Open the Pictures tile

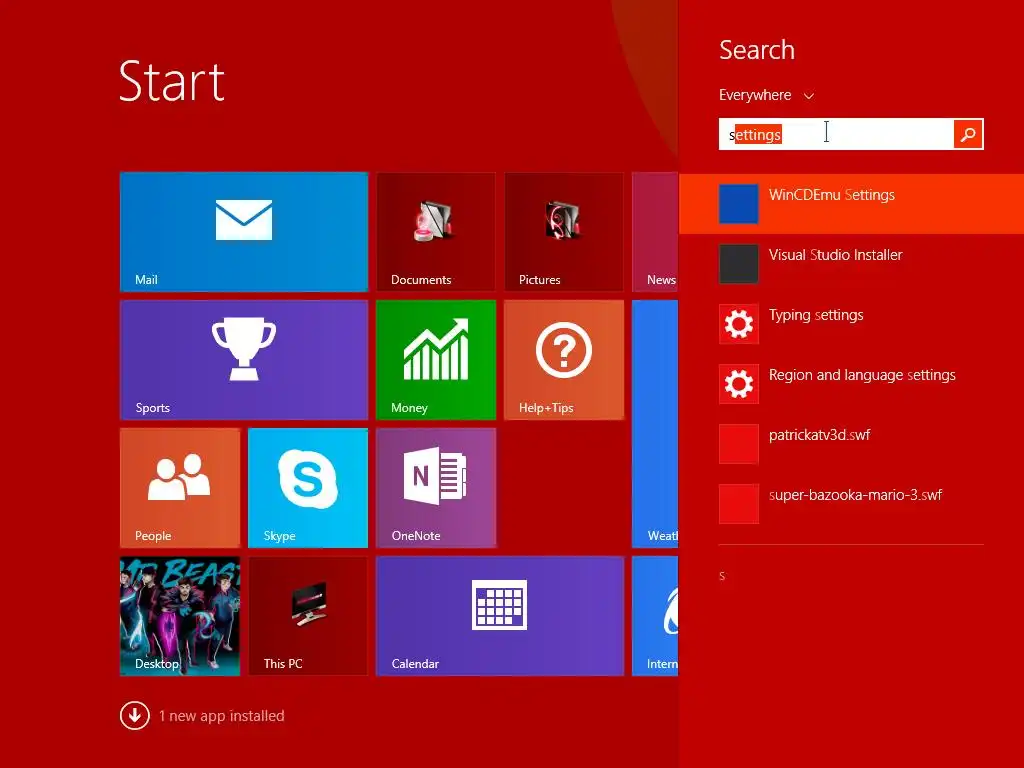tap(564, 232)
